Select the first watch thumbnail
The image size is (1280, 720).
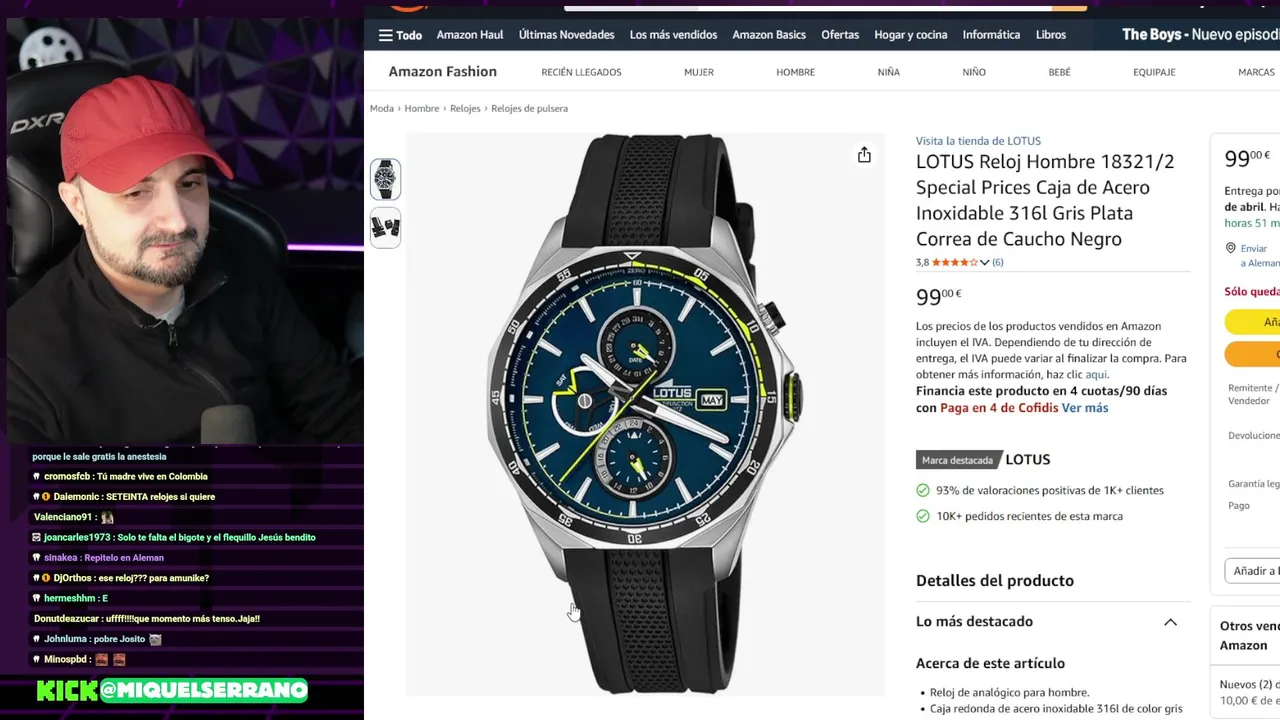tap(385, 179)
